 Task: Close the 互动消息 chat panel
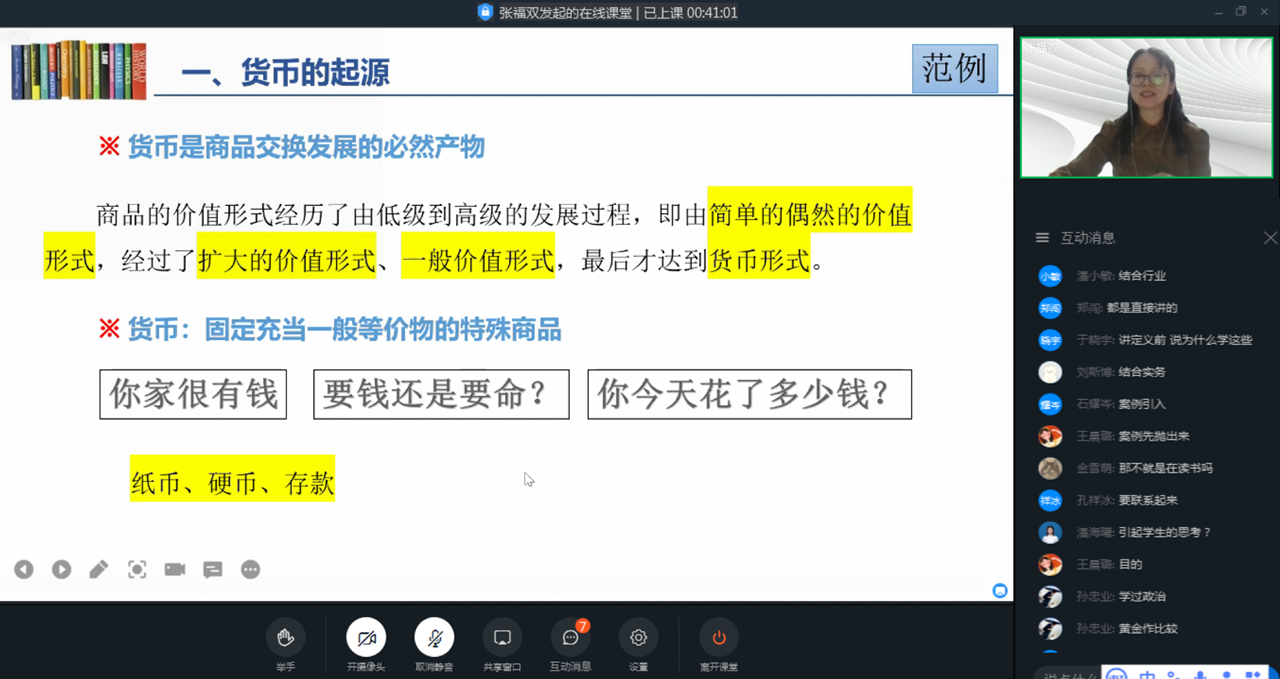[1270, 238]
